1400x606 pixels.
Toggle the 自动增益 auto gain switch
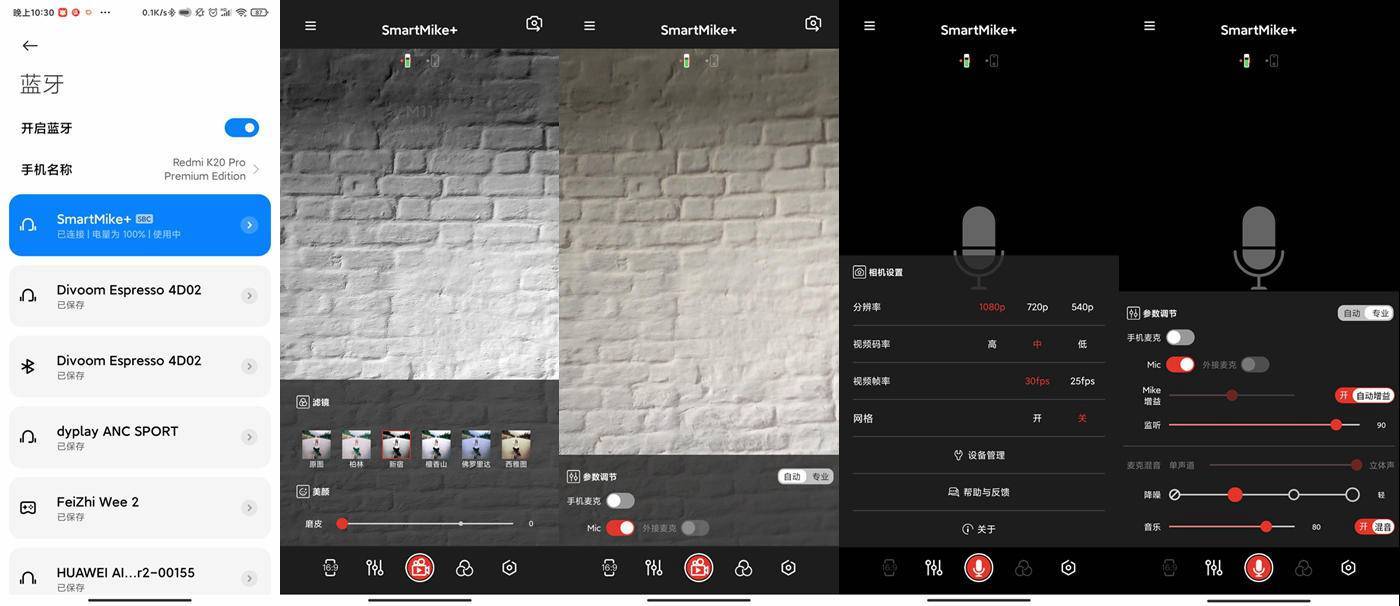tap(1365, 396)
